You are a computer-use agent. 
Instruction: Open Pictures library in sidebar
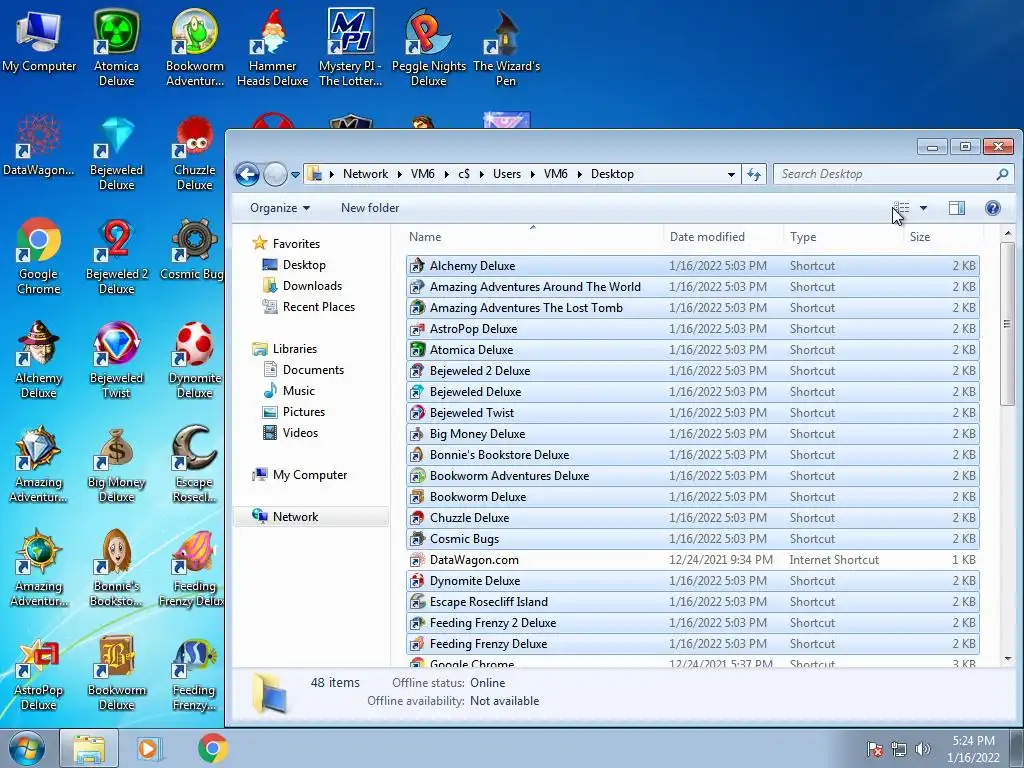tap(303, 411)
